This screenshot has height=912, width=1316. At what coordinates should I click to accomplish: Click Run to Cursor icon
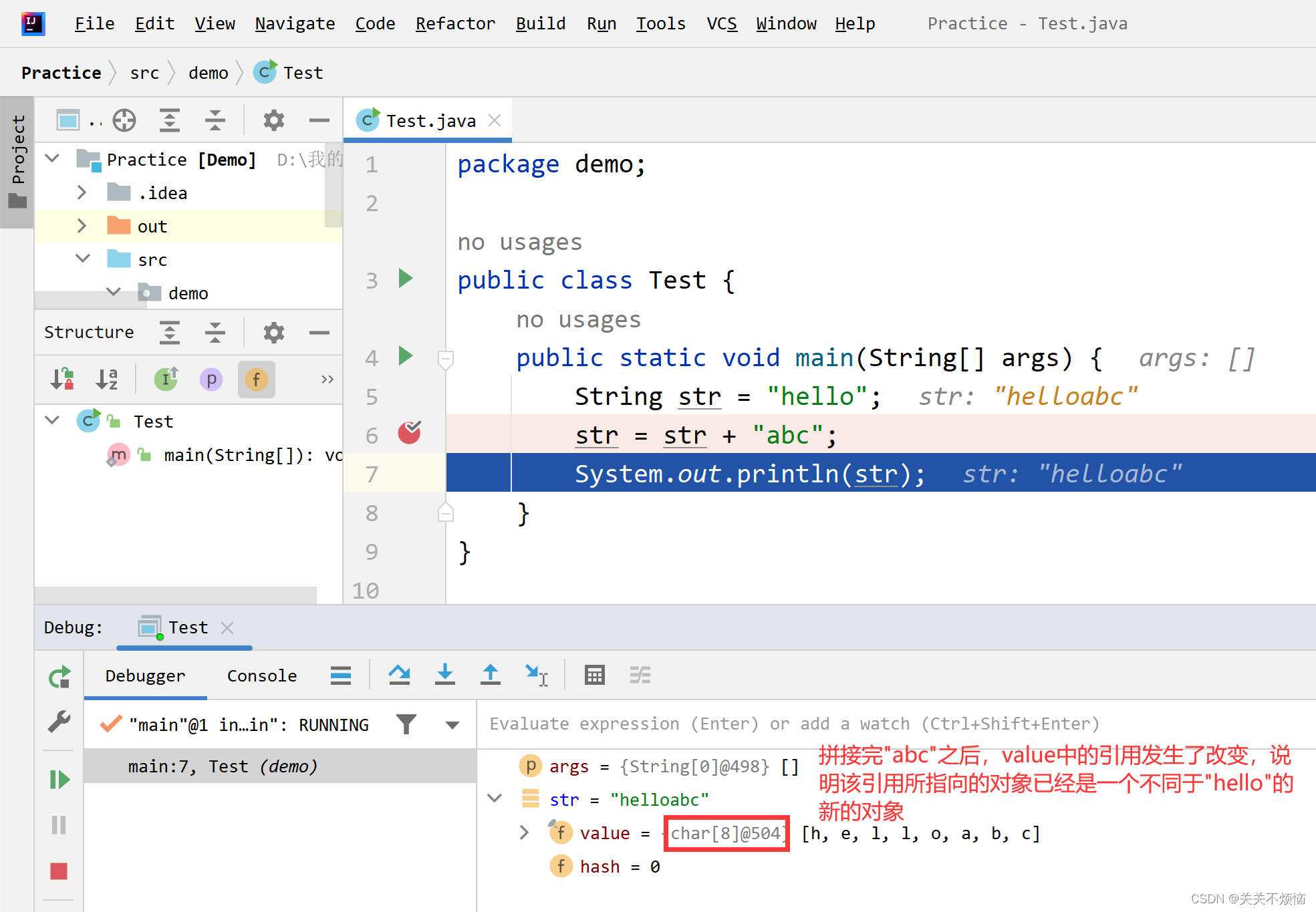[x=536, y=675]
